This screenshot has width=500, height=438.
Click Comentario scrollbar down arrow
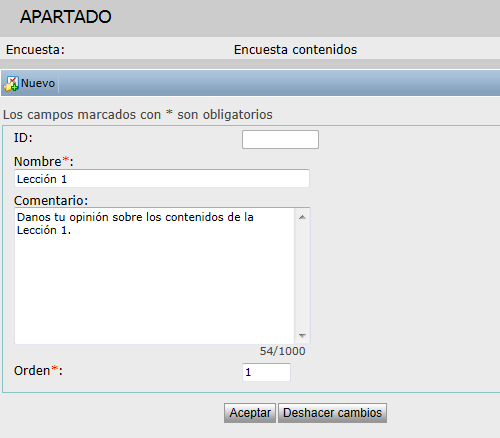(x=302, y=335)
